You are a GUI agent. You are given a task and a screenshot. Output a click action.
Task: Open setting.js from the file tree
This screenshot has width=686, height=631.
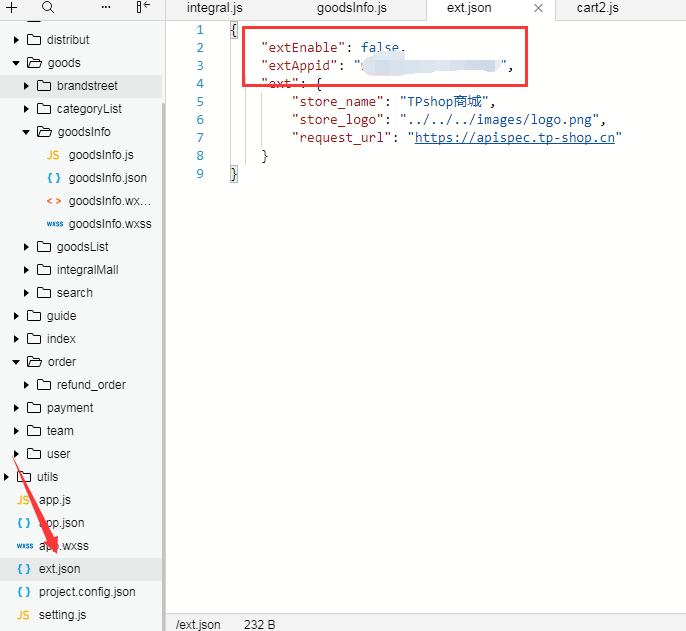click(62, 615)
